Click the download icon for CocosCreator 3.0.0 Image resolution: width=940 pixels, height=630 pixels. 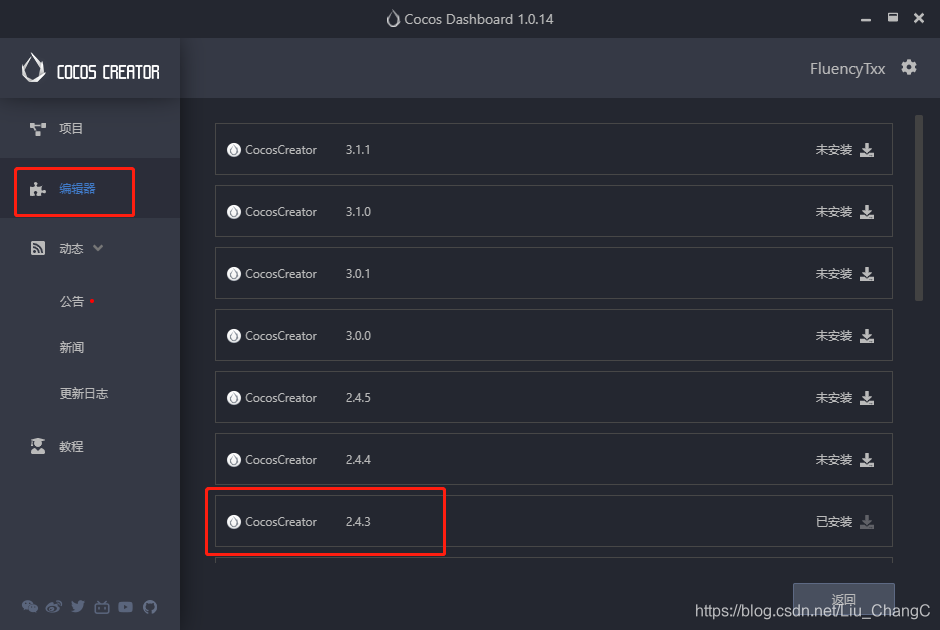(x=867, y=336)
